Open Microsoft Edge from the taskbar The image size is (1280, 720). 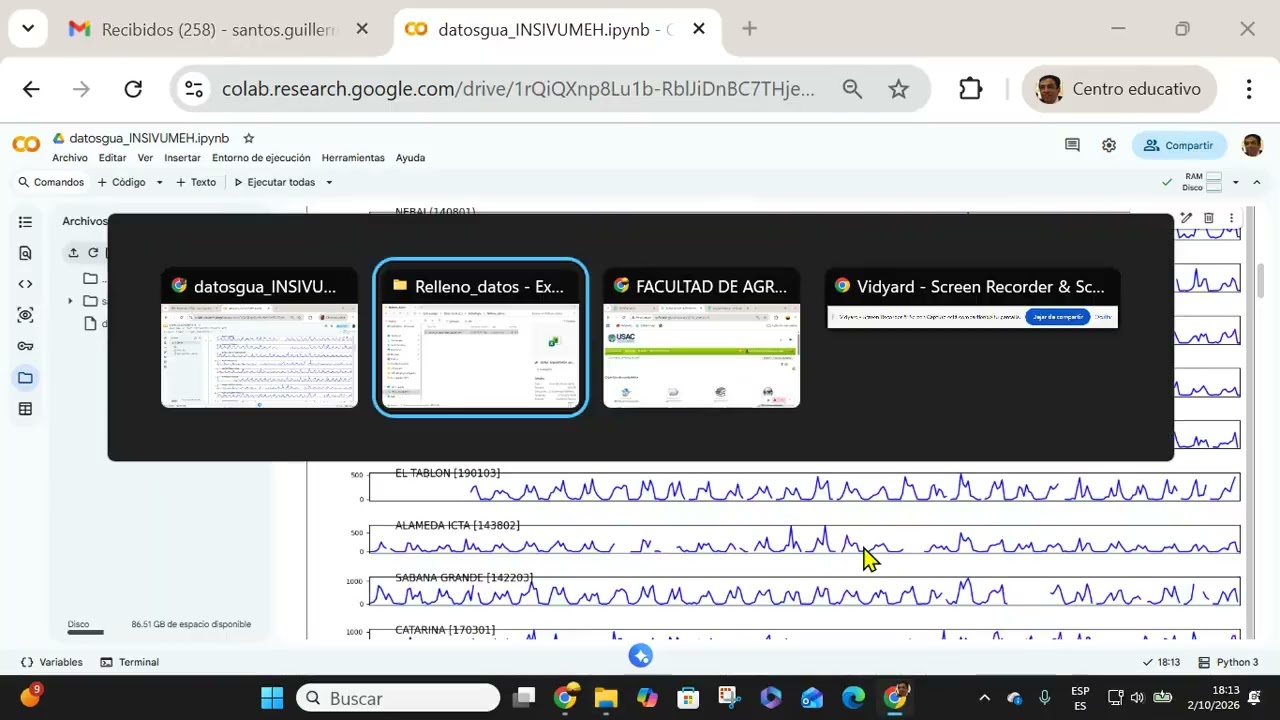[x=853, y=698]
